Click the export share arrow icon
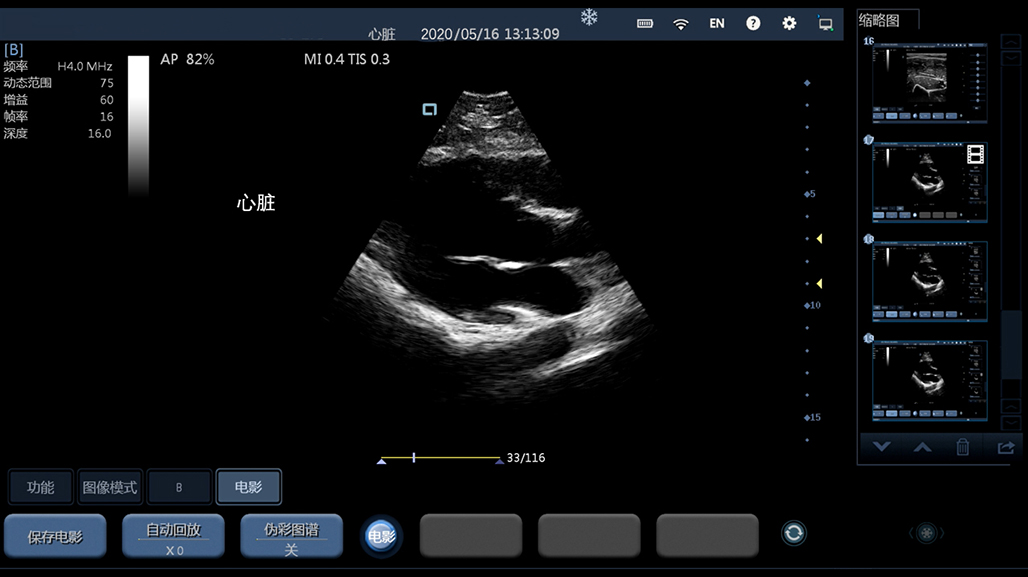1028x577 pixels. pyautogui.click(x=1004, y=447)
